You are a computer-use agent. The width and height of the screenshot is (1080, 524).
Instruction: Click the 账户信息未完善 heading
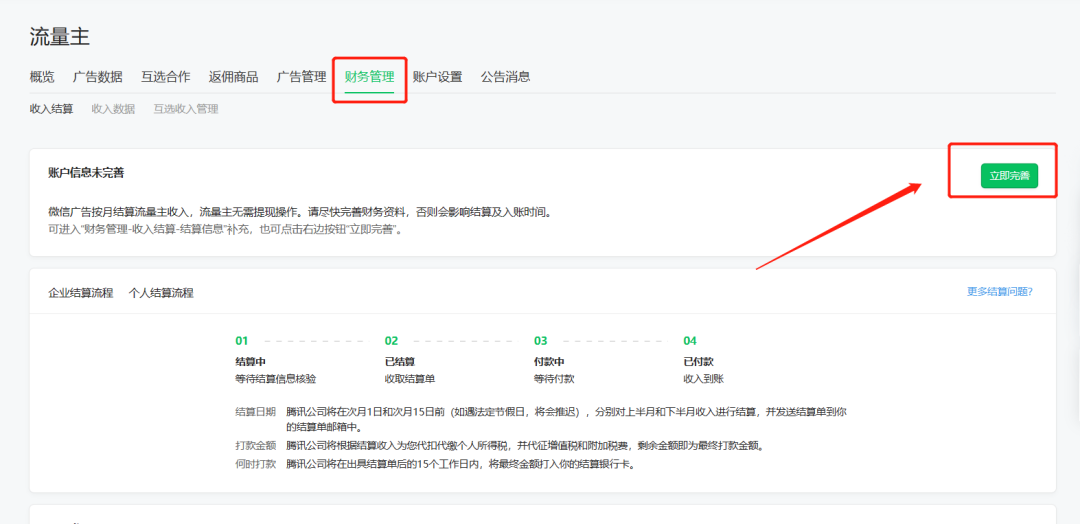(86, 173)
